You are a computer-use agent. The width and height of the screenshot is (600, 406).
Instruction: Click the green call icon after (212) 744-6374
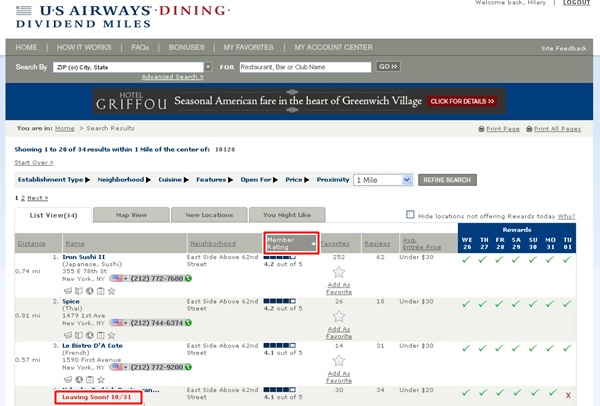point(188,323)
